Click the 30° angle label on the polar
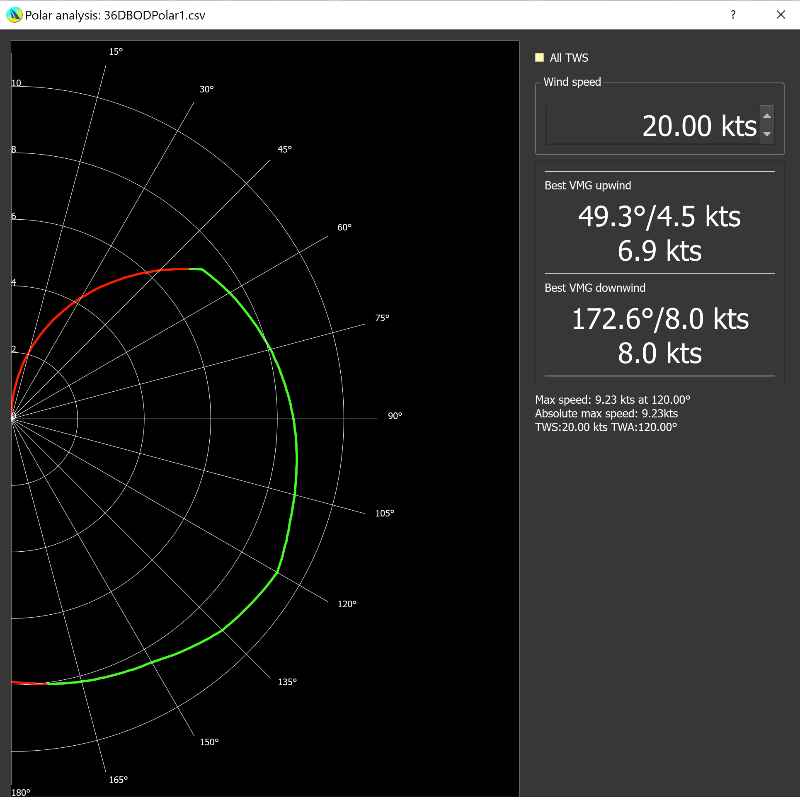Image resolution: width=800 pixels, height=797 pixels. pos(207,89)
